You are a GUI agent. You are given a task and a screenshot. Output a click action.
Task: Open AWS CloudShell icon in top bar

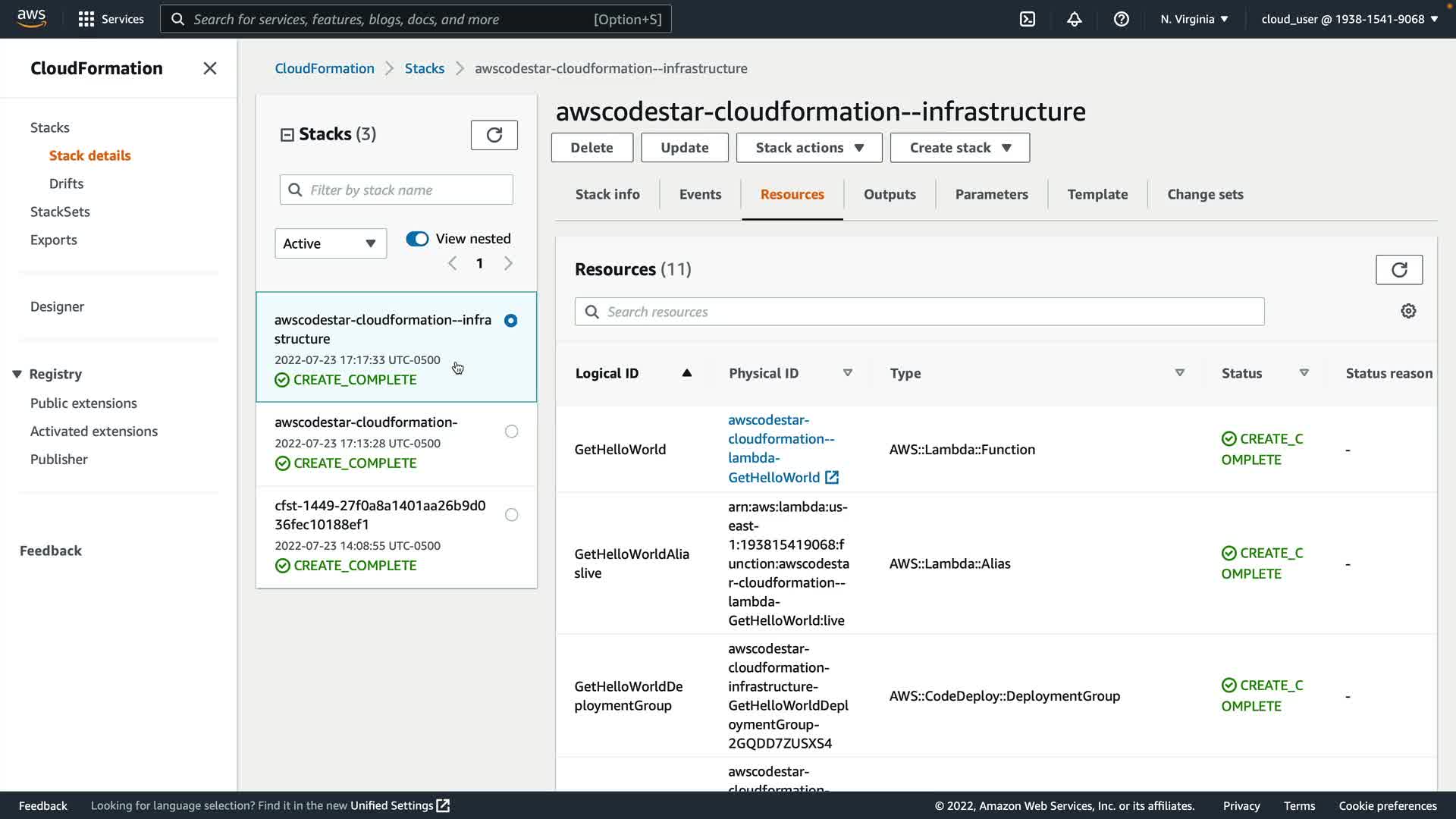tap(1027, 19)
